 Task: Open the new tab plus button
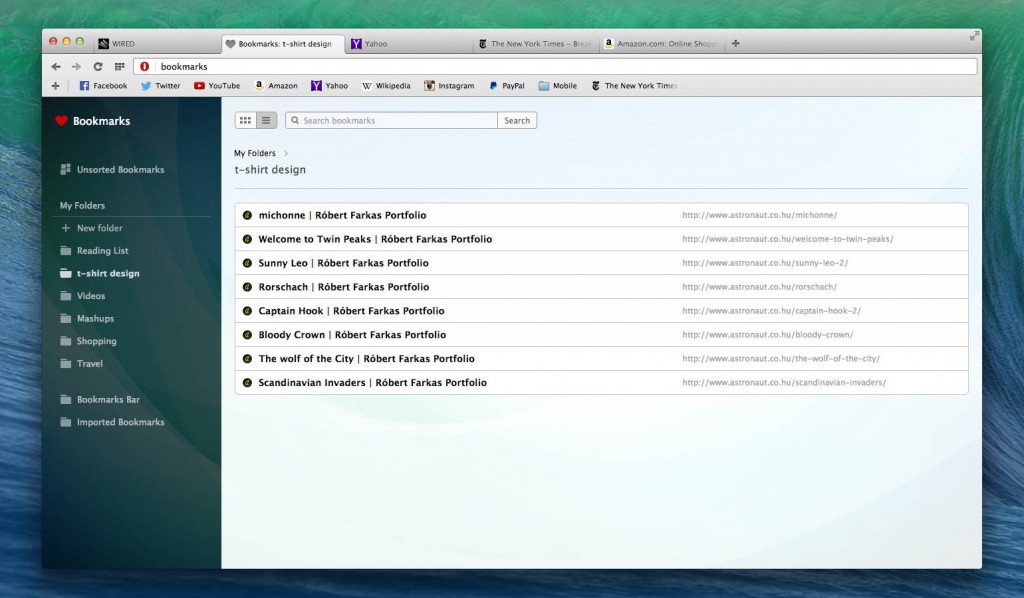tap(735, 43)
